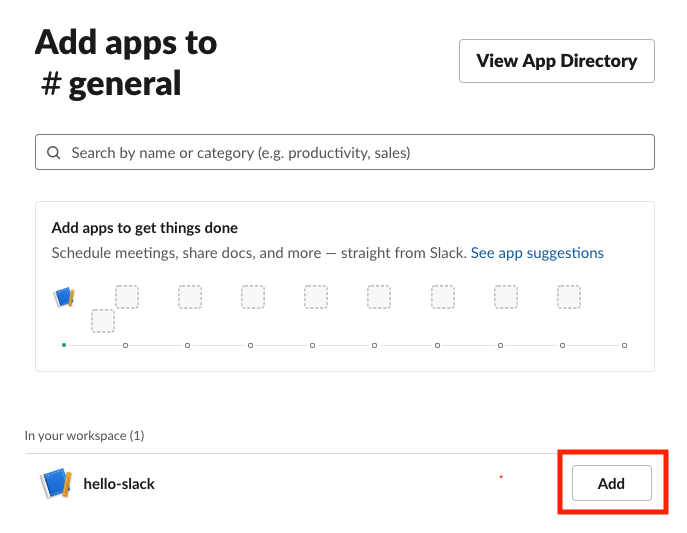
Task: Follow the See app suggestions link
Action: [537, 253]
